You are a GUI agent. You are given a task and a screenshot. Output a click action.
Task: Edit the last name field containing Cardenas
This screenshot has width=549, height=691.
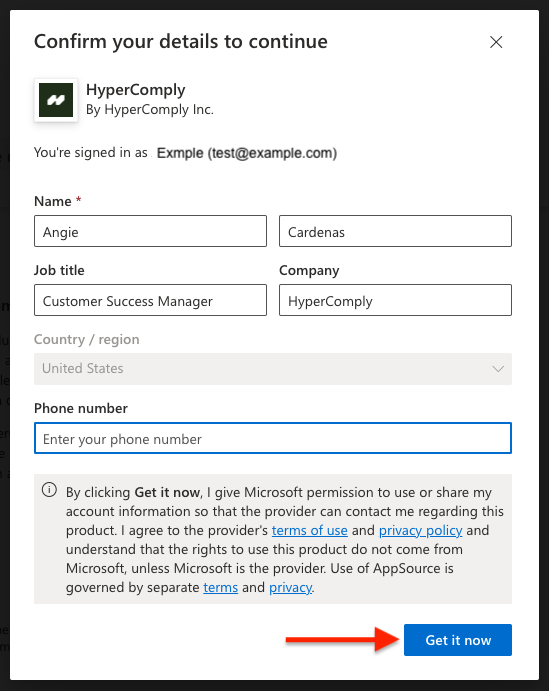click(395, 231)
